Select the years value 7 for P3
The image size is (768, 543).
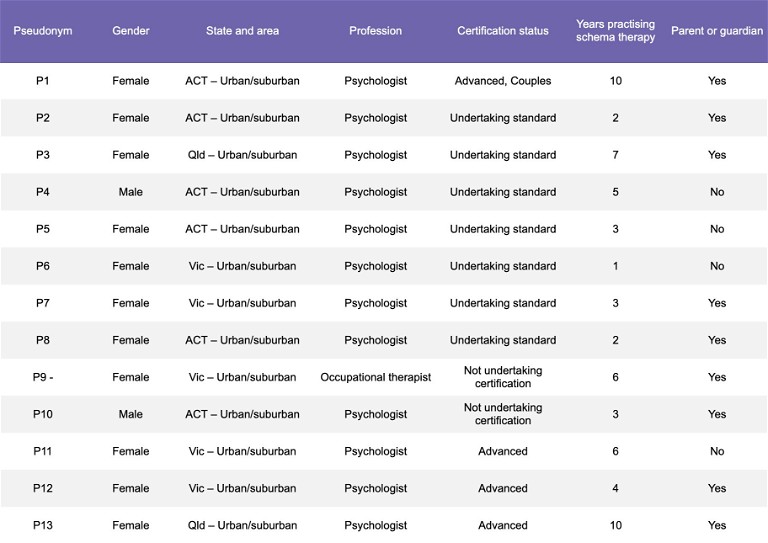616,155
